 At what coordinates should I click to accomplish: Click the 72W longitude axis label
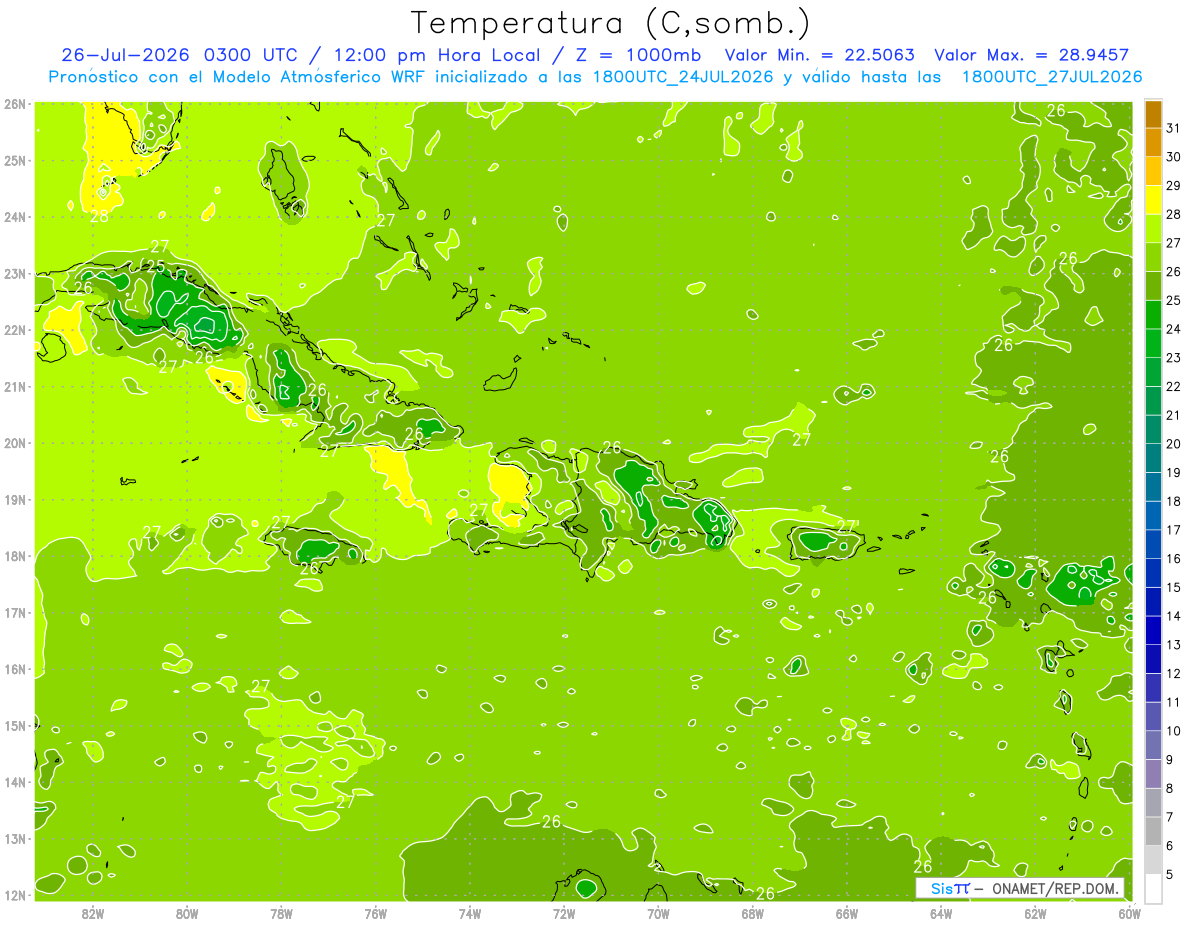coord(564,913)
